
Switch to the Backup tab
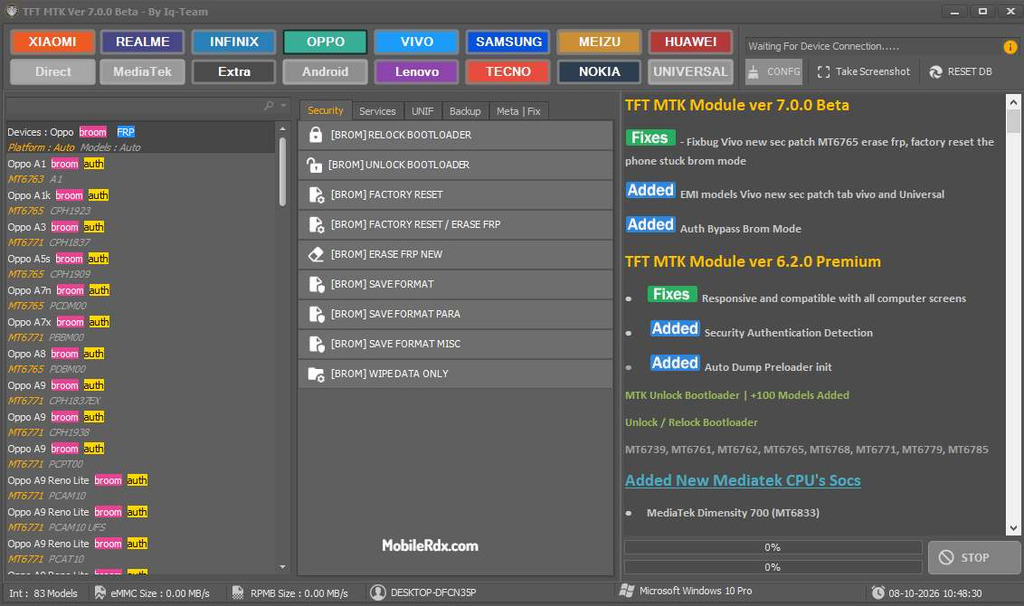[x=465, y=111]
